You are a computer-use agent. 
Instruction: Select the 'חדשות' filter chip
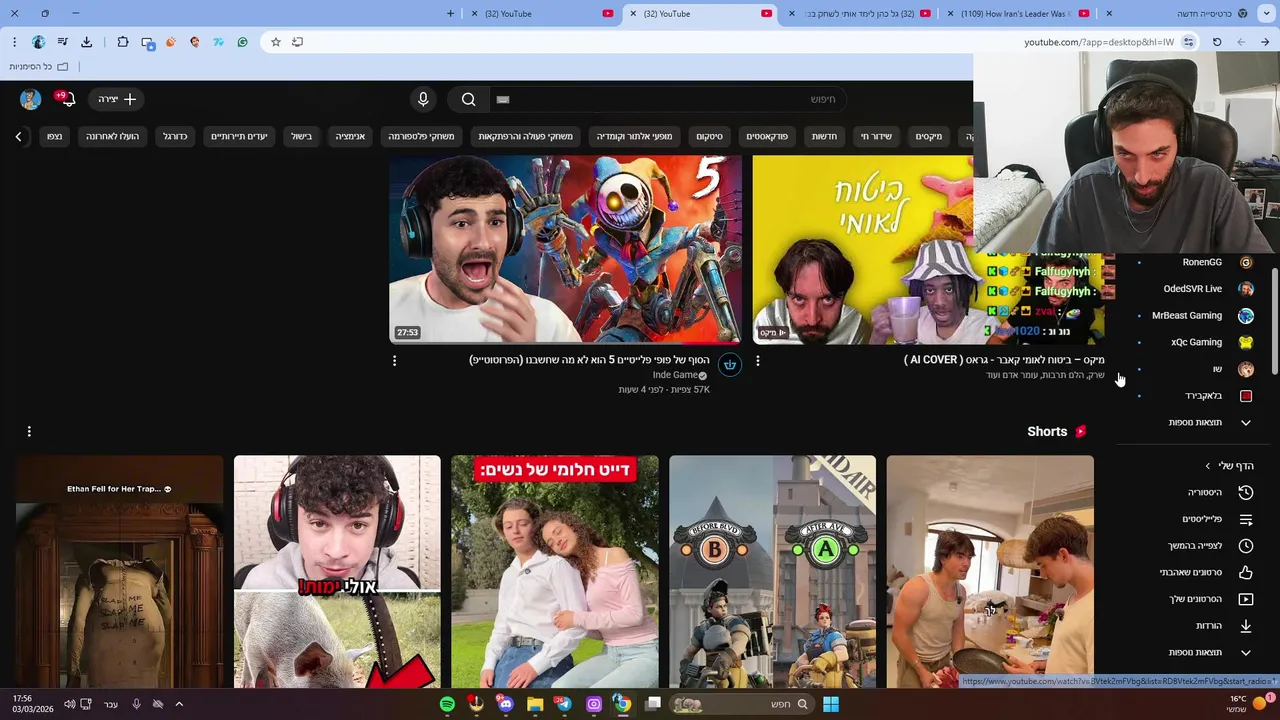click(824, 136)
